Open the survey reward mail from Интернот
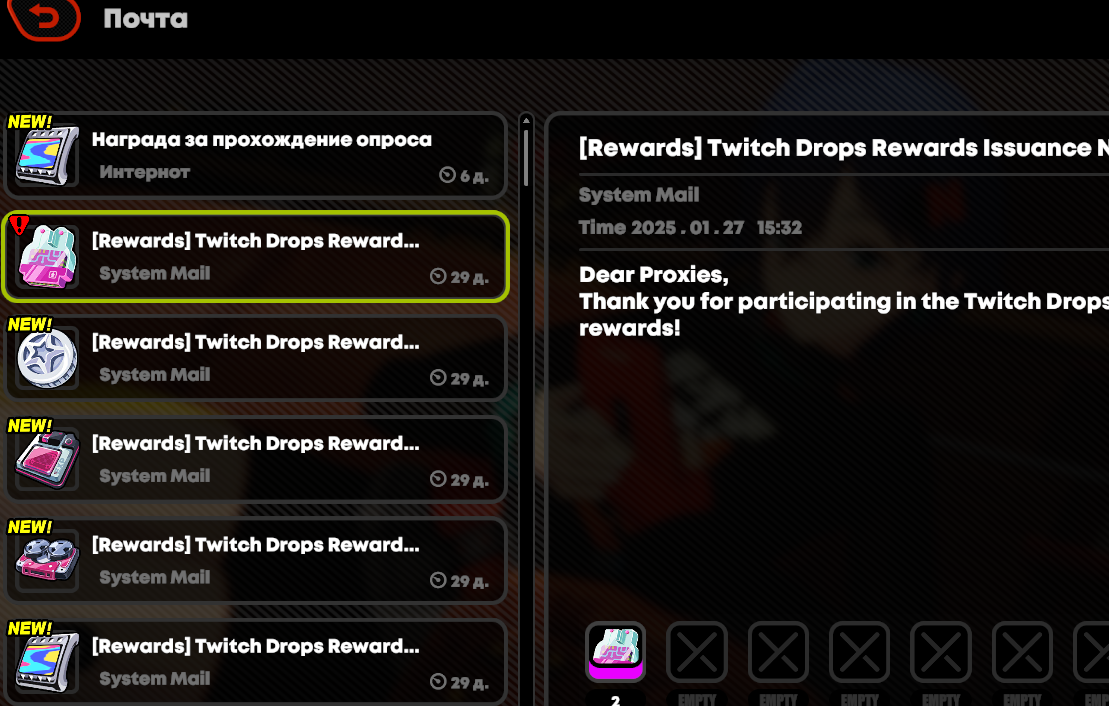This screenshot has width=1109, height=706. point(256,155)
